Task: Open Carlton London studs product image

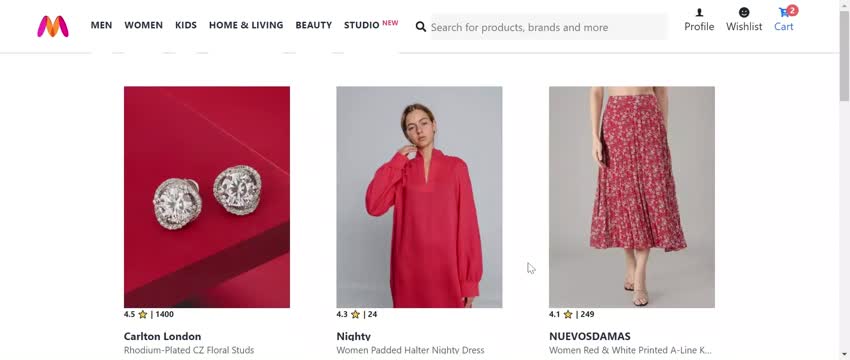Action: [207, 197]
